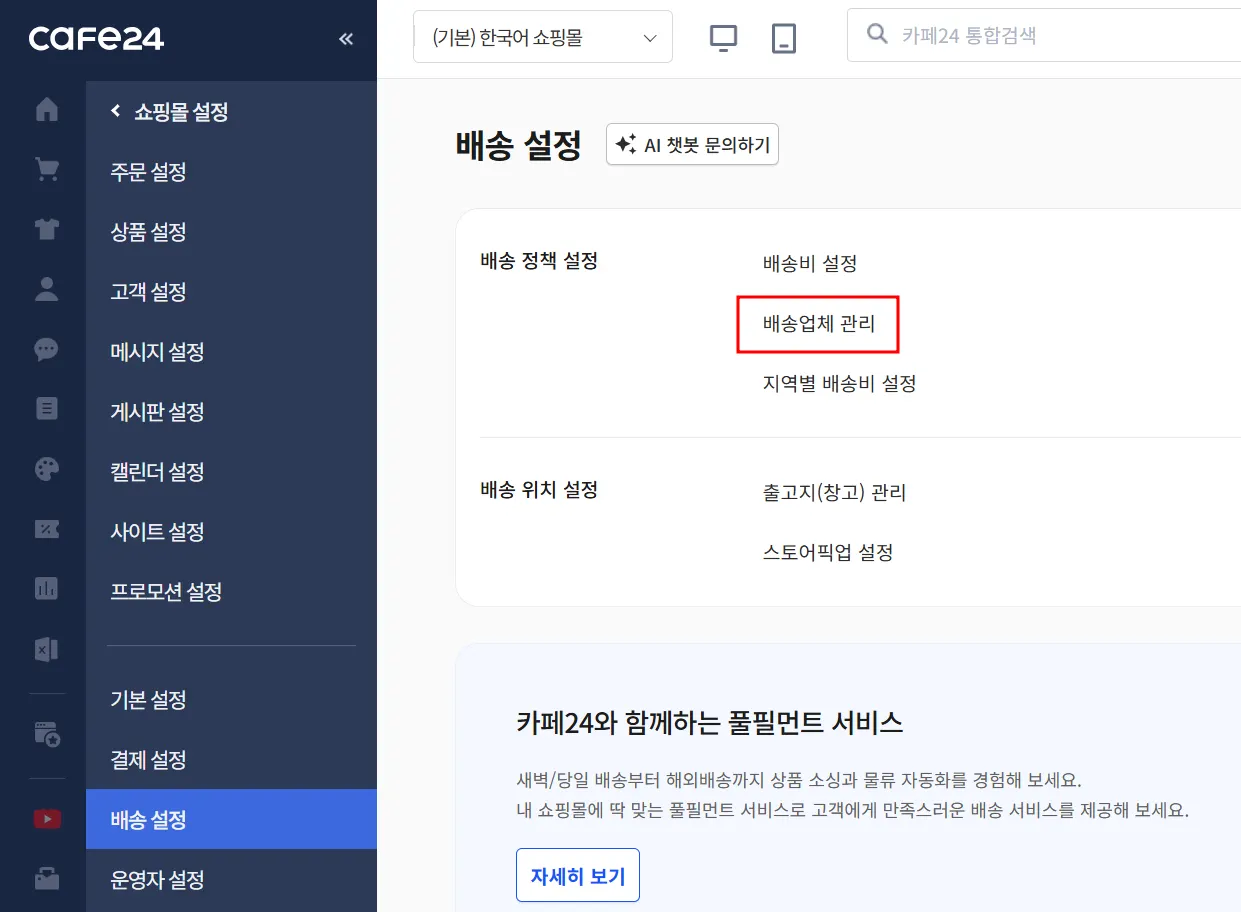Select highlighted 배송 설정 menu item
1241x912 pixels.
[x=231, y=819]
